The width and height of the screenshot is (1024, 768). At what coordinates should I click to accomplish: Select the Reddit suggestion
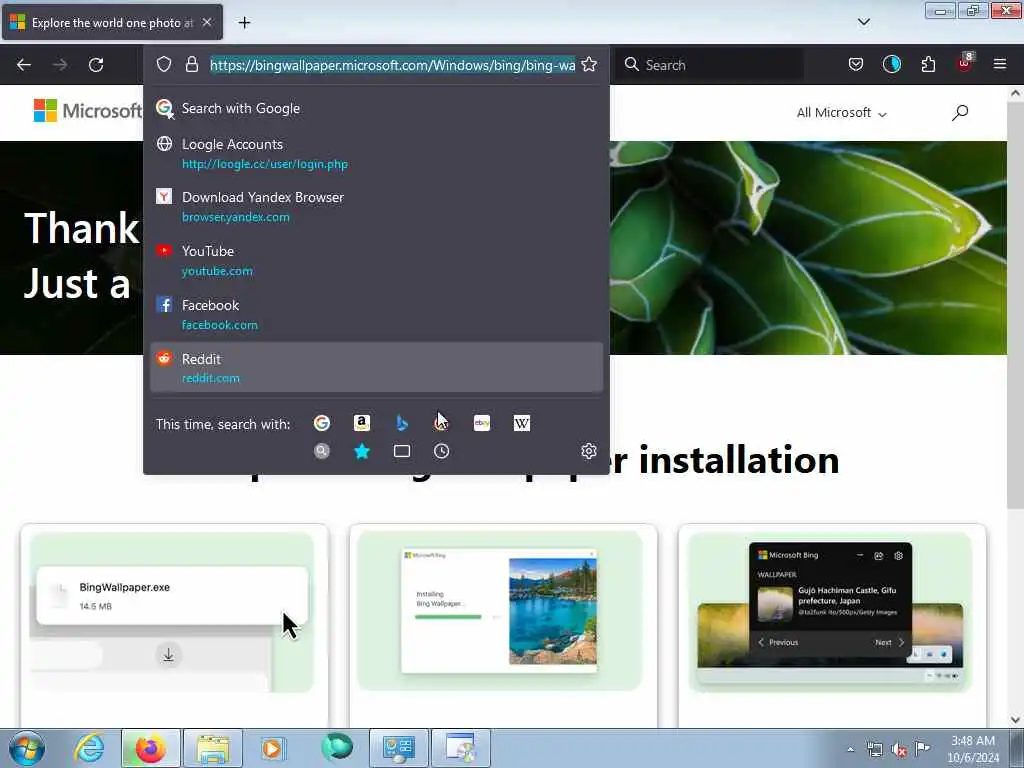coord(376,368)
